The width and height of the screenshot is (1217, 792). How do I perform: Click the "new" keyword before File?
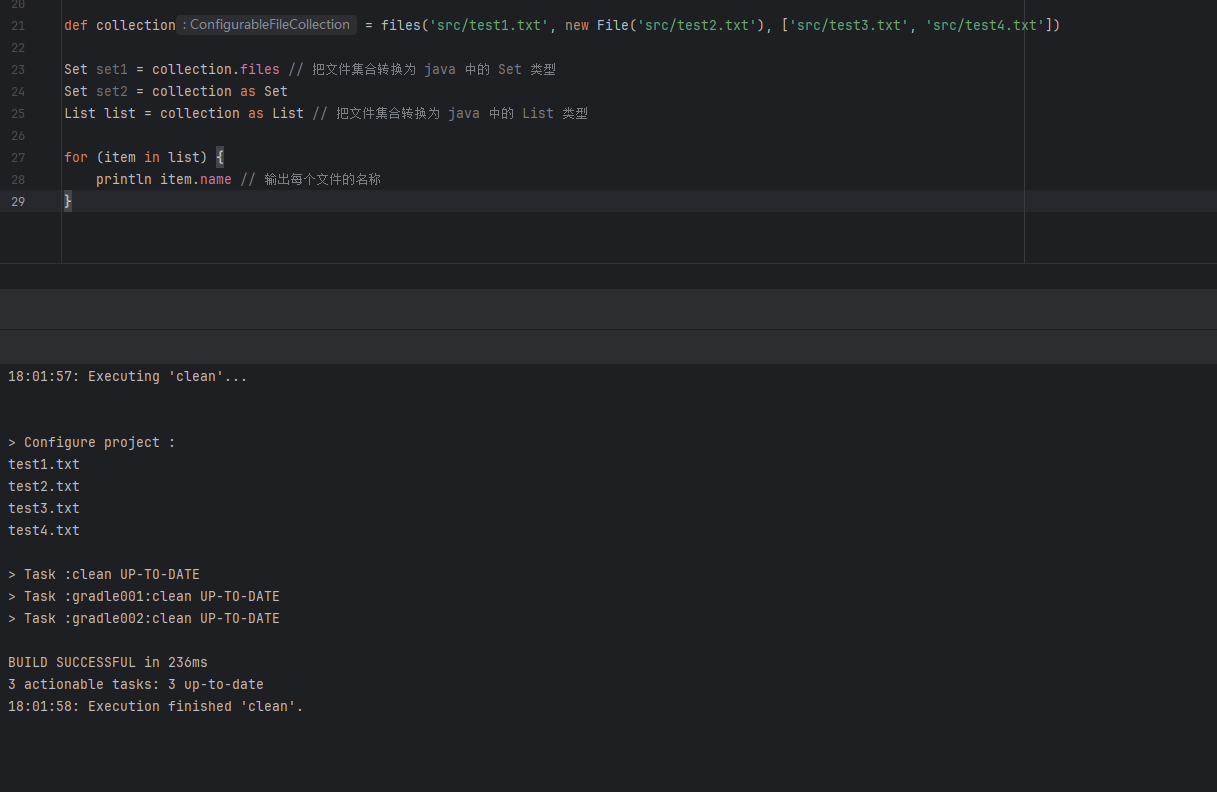(577, 25)
